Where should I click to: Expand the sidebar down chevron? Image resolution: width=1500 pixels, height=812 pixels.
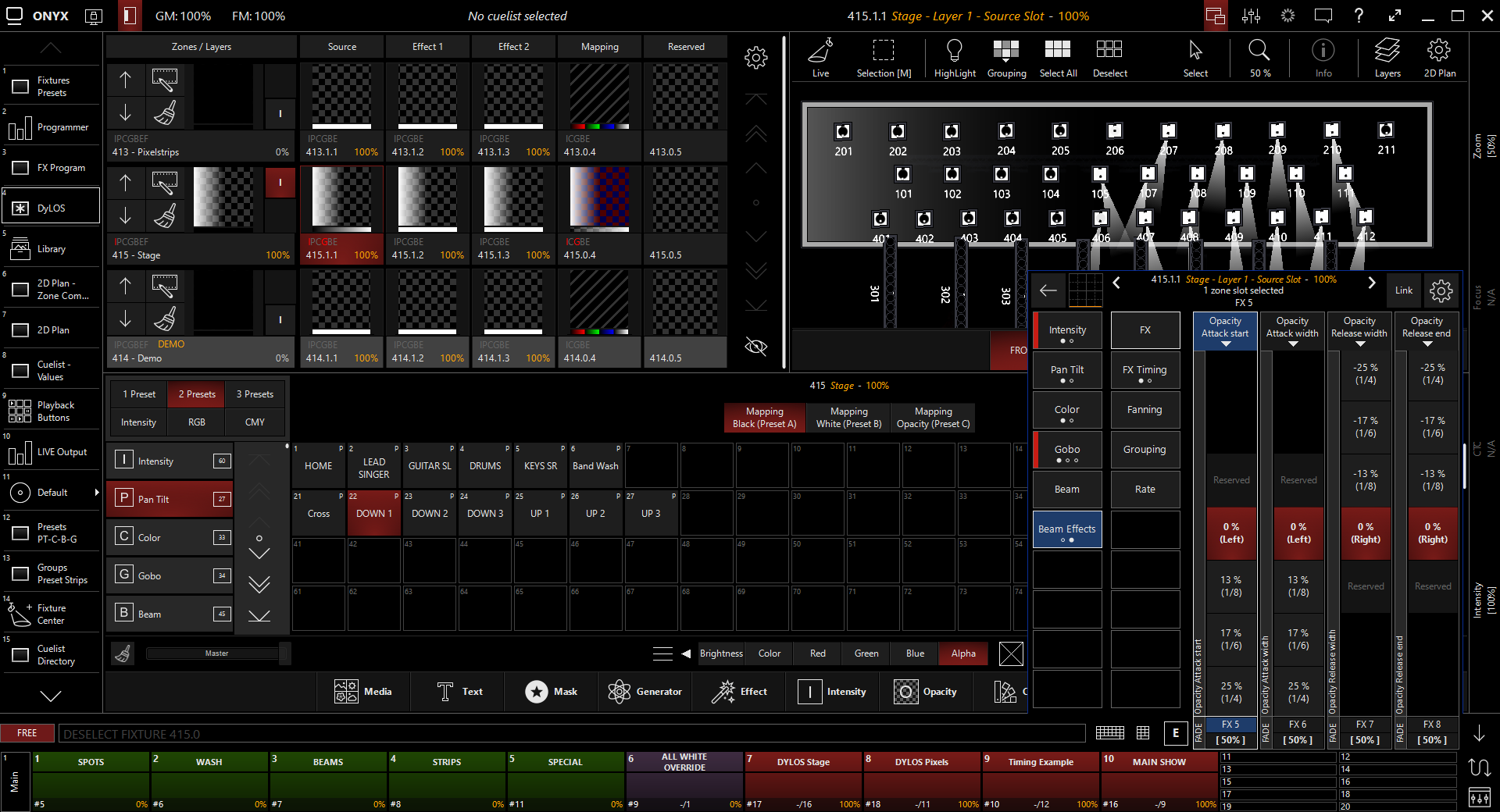pyautogui.click(x=51, y=695)
